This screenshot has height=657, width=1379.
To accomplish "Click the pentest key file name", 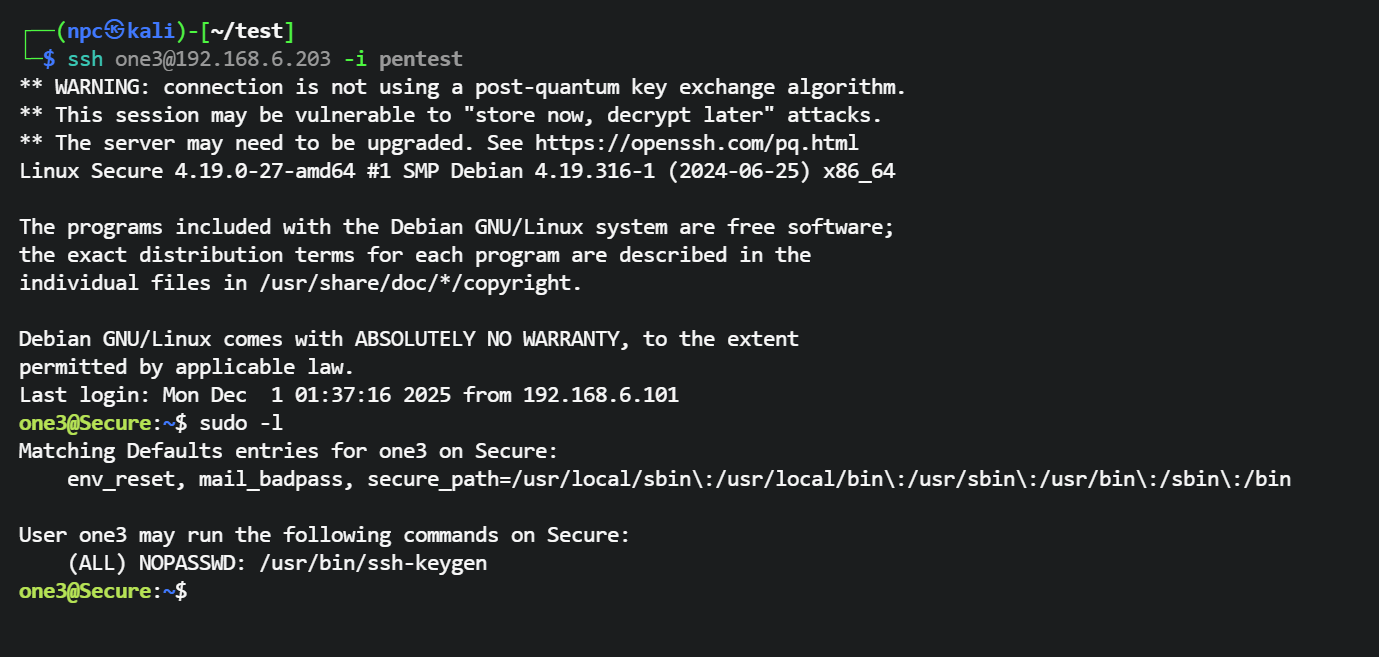I will coord(421,59).
